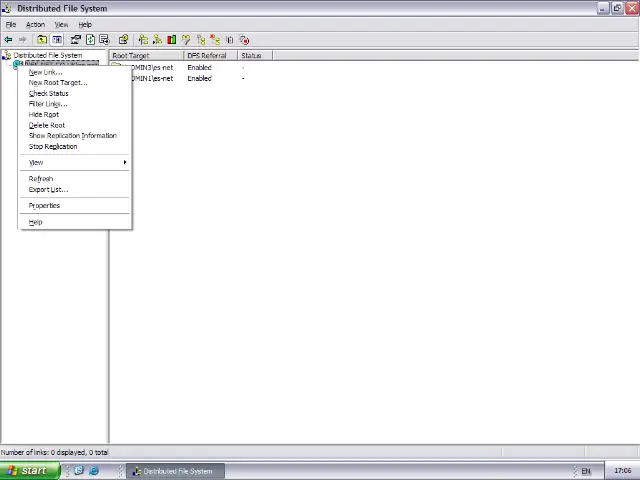Click the red-green Check Status icon
The height and width of the screenshot is (480, 640).
171,40
